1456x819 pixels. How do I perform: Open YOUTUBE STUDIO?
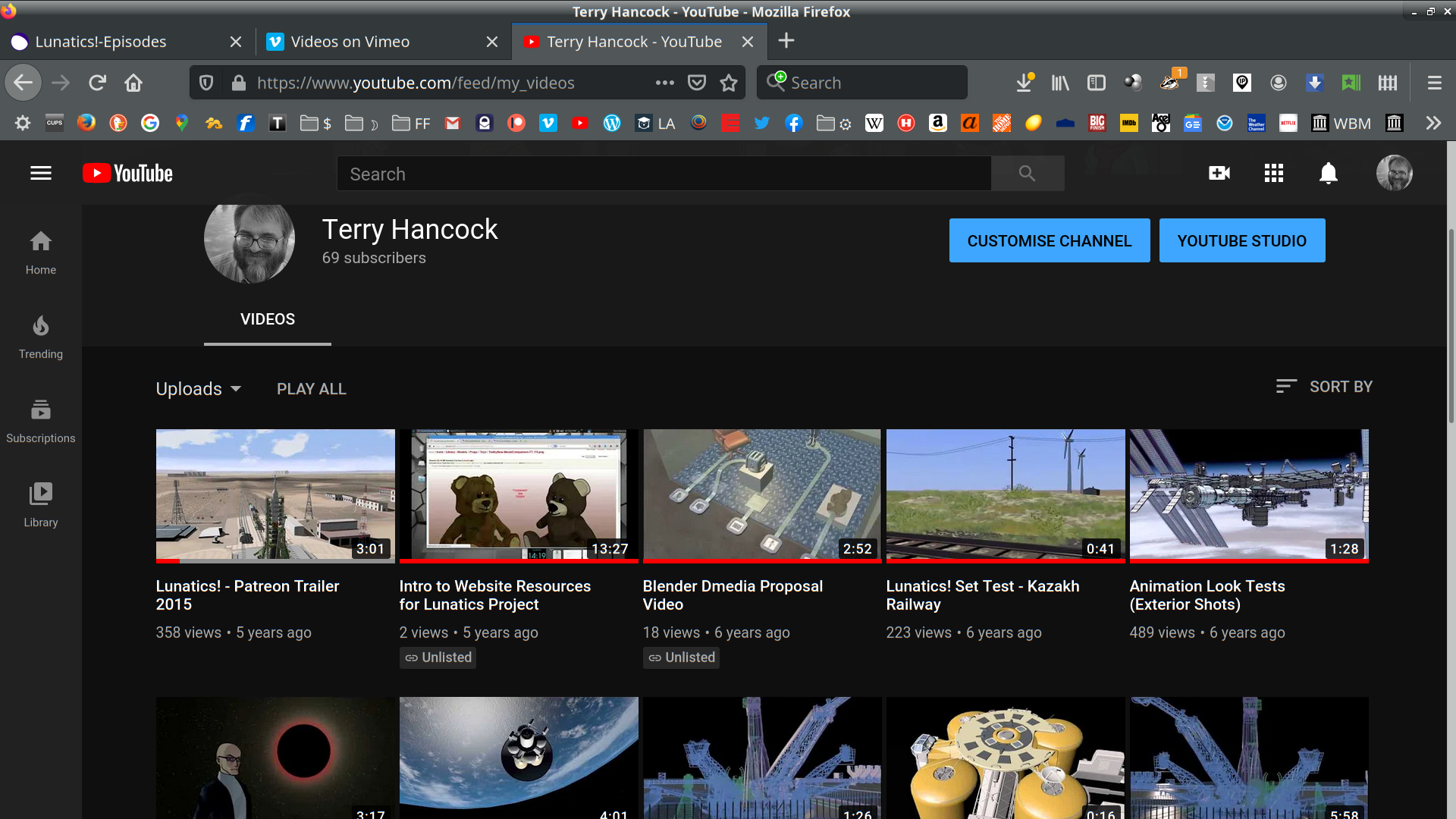pyautogui.click(x=1241, y=240)
